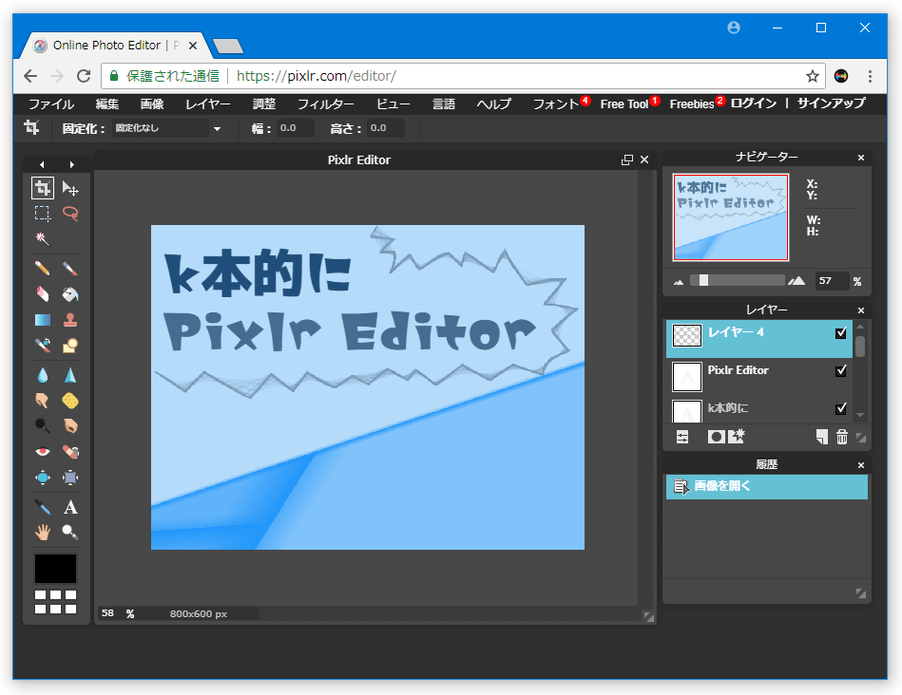Open the フォント link
902x695 pixels.
556,104
